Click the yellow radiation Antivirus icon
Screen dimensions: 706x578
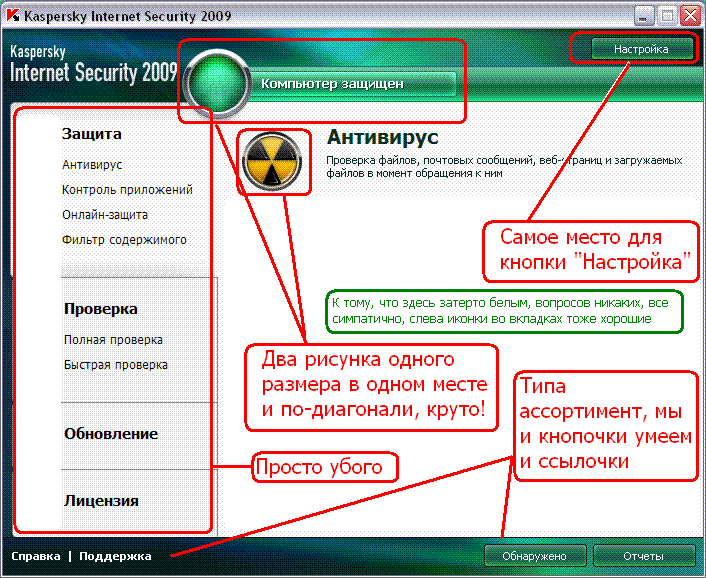[272, 161]
